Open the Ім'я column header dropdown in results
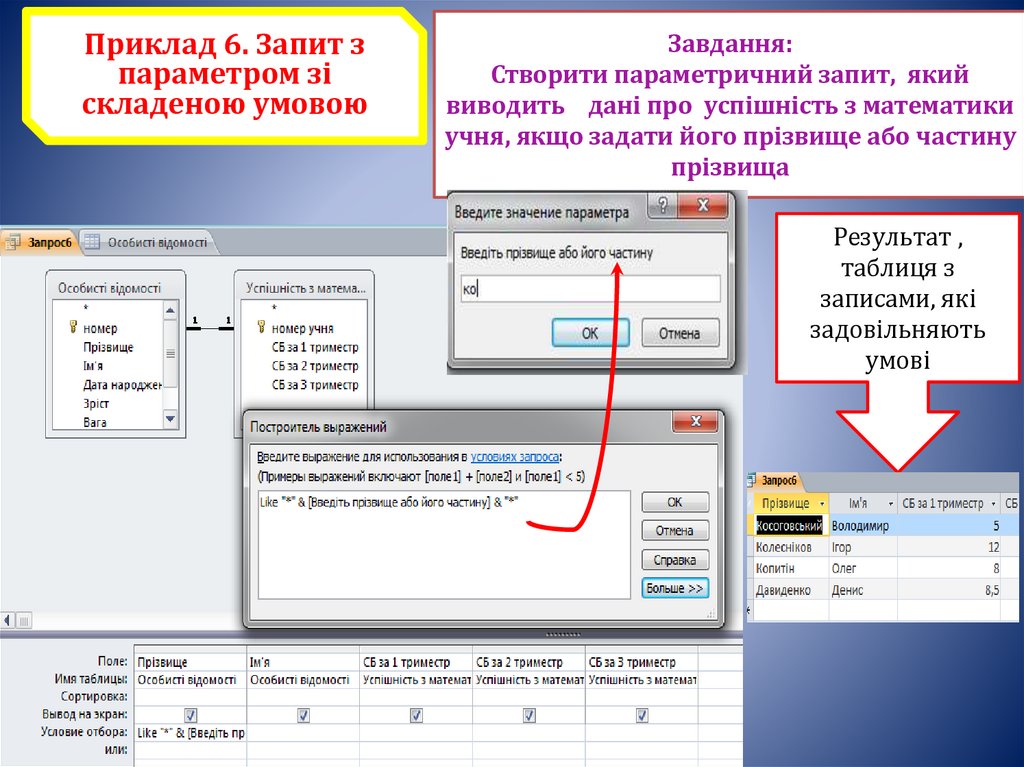1024x767 pixels. [x=890, y=504]
